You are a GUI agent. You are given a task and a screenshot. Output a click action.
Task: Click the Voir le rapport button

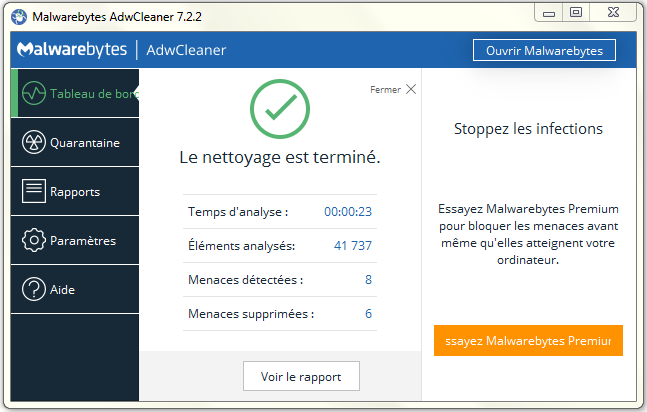[301, 376]
